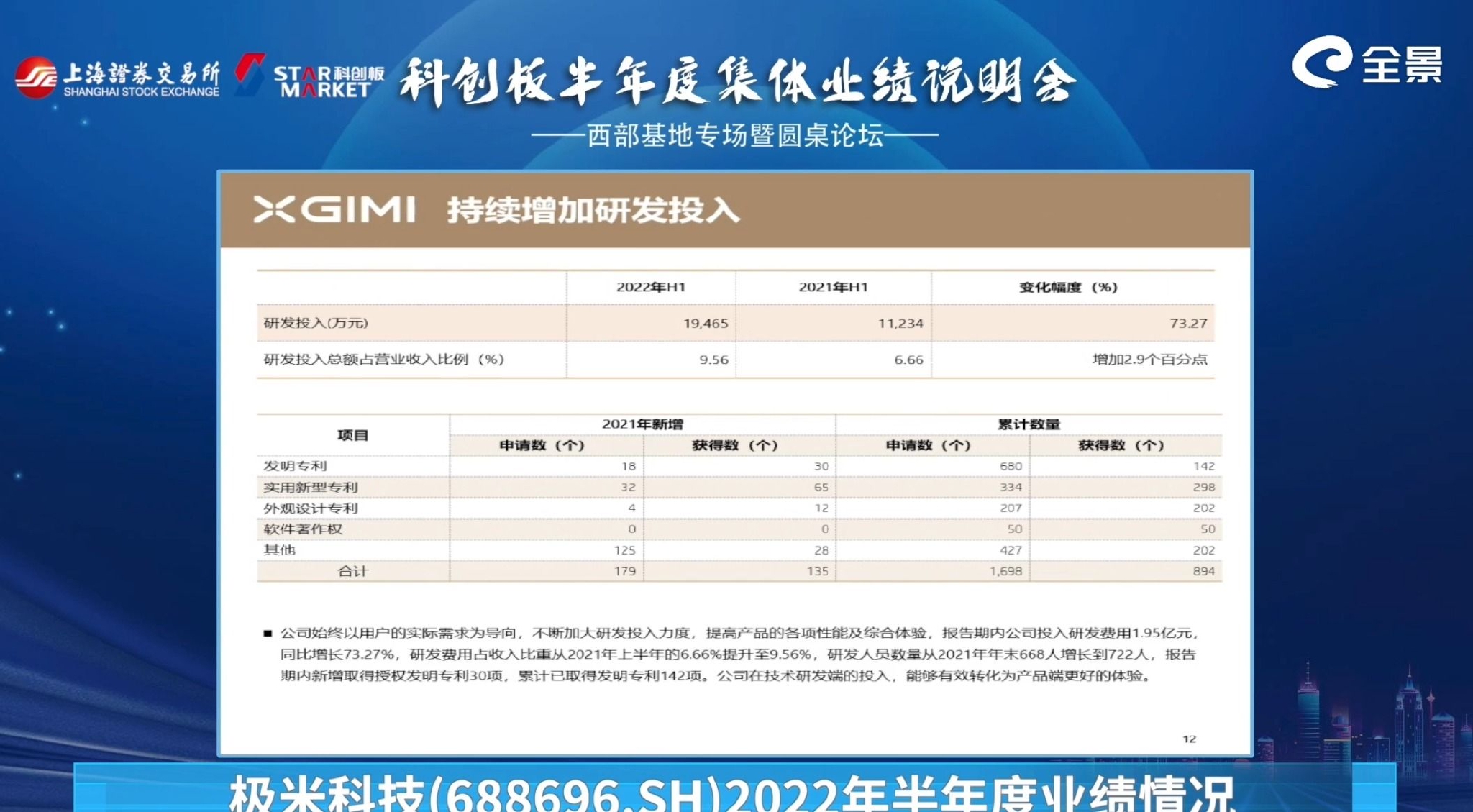The height and width of the screenshot is (812, 1473).
Task: Click the value 125 in 其他 row
Action: 624,550
